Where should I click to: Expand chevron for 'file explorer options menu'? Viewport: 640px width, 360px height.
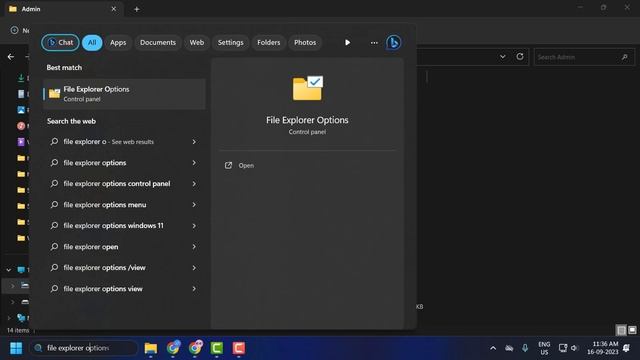point(194,205)
